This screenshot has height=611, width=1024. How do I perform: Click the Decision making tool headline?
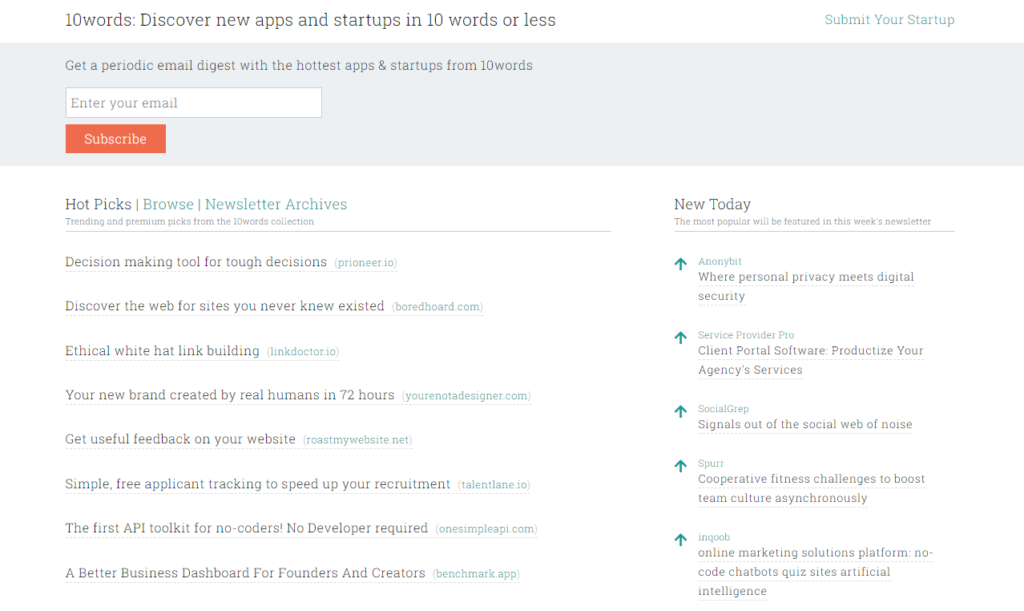coord(195,262)
